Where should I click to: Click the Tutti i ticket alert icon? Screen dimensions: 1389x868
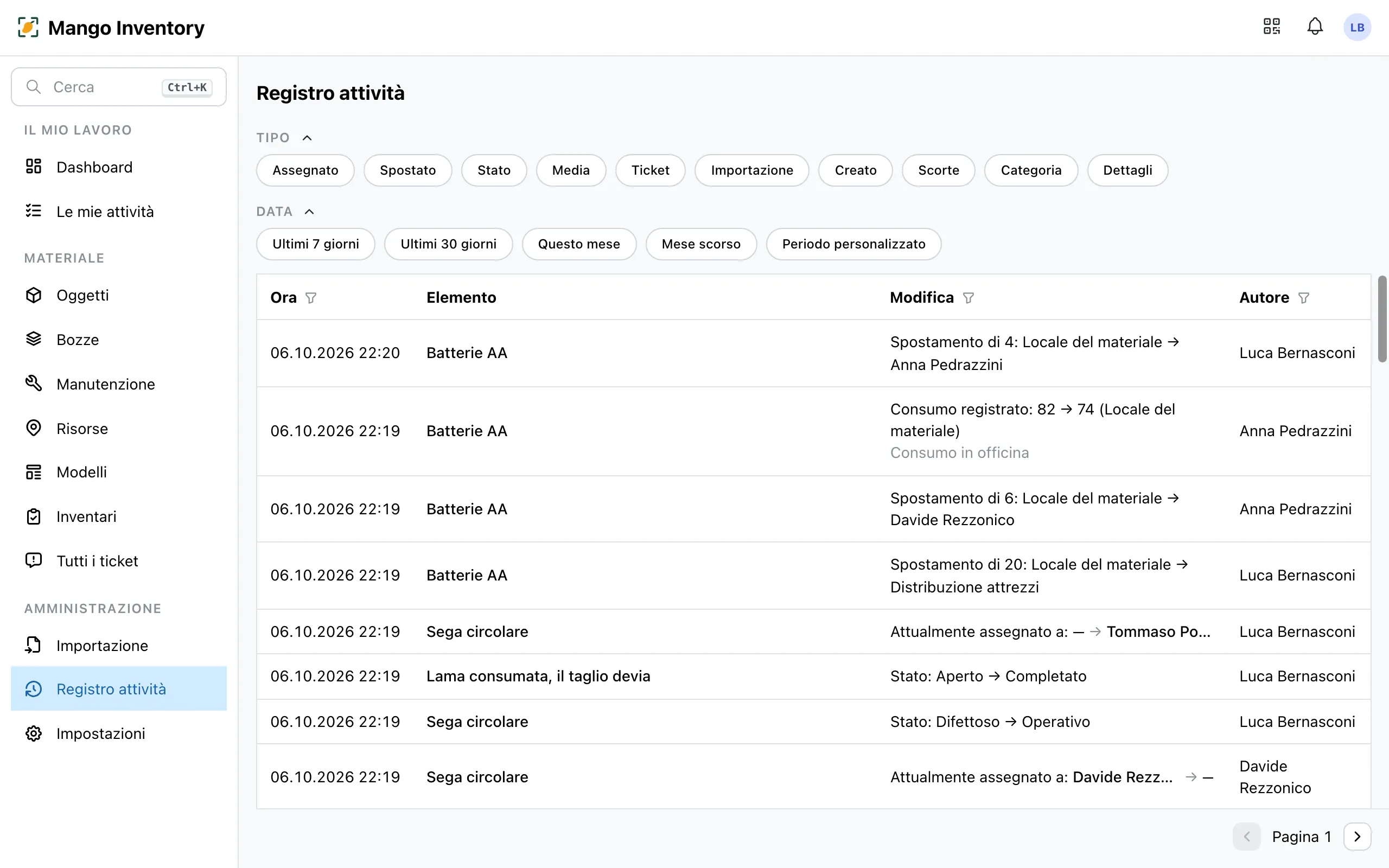pyautogui.click(x=34, y=560)
